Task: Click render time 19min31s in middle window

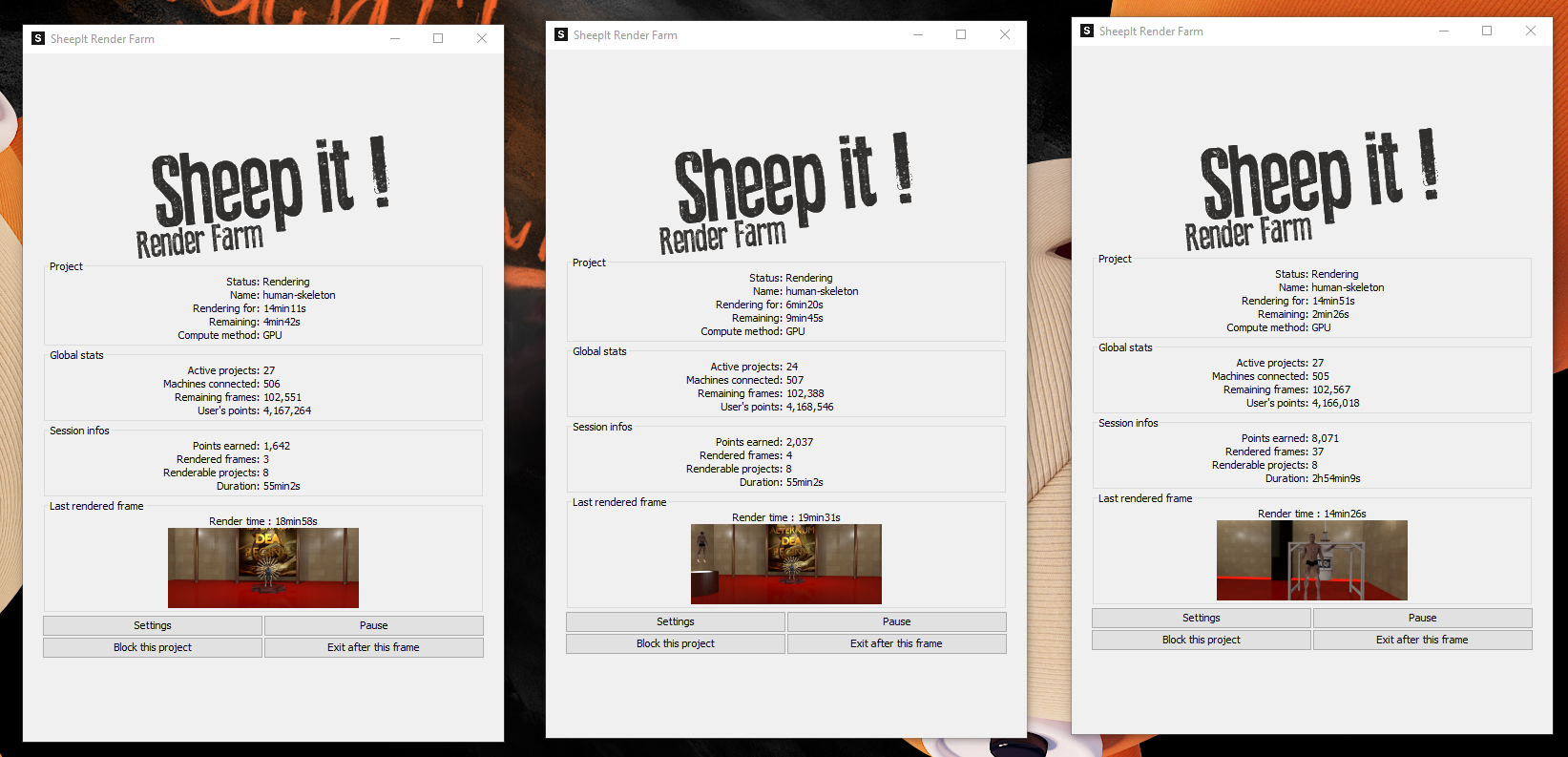Action: (x=819, y=517)
